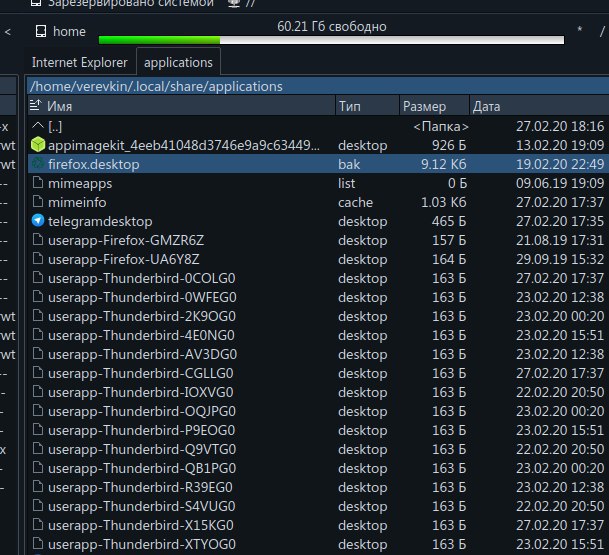Select the firefox.desktop bak file
Viewport: 609px width, 555px height.
[318, 164]
